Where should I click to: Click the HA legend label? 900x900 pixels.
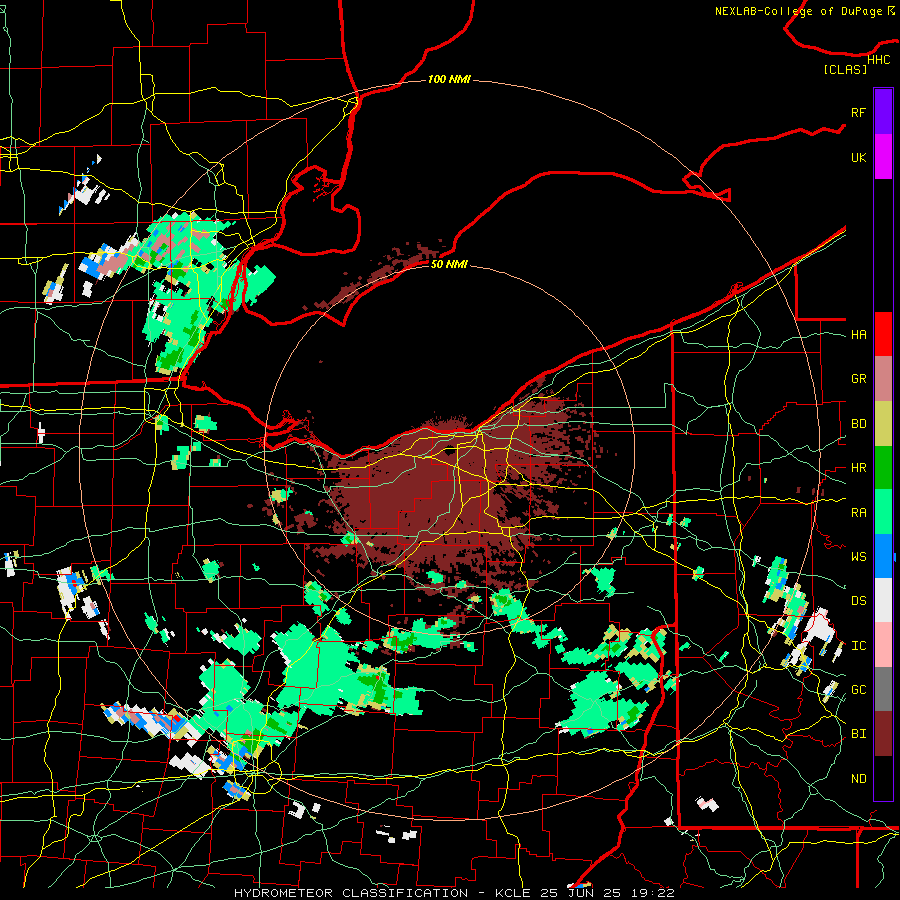(x=858, y=335)
